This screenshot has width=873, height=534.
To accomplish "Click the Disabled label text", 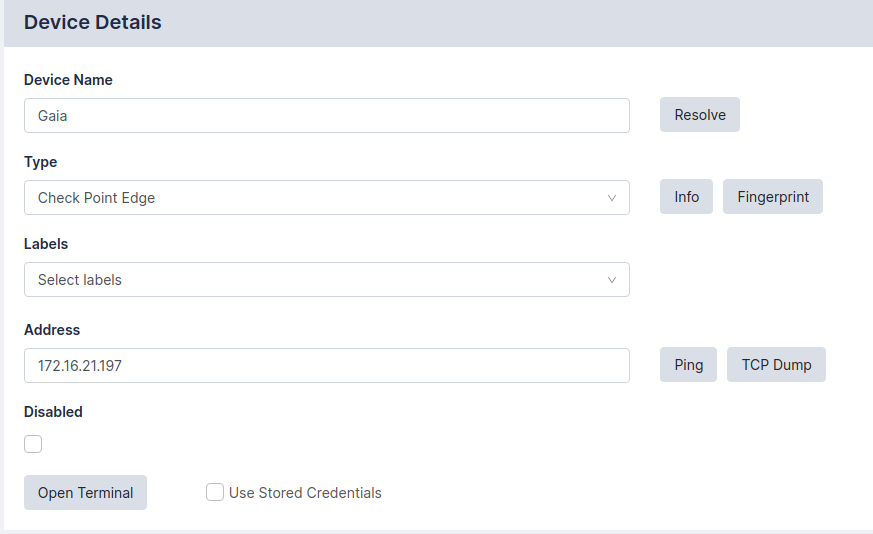I will pyautogui.click(x=53, y=412).
